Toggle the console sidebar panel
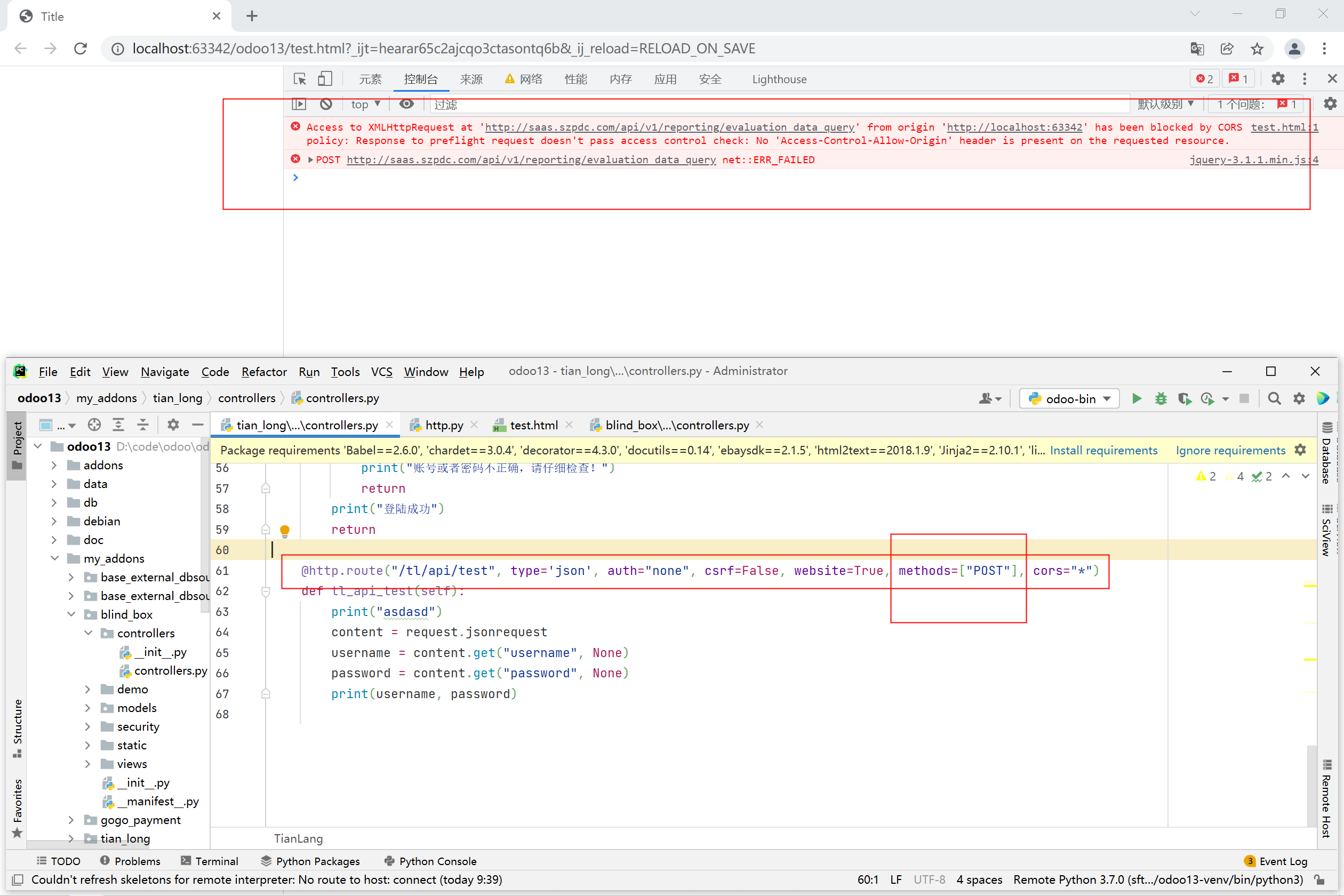1344x896 pixels. (299, 104)
